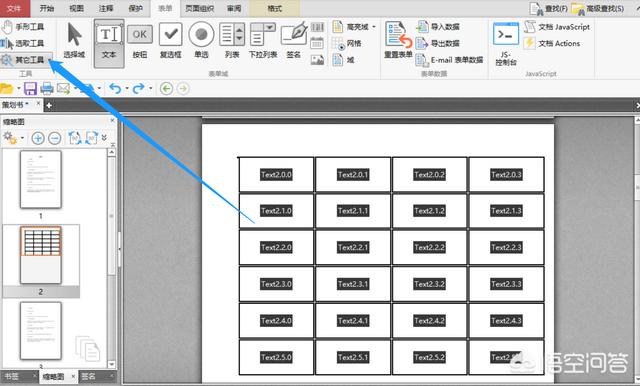This screenshot has width=640, height=386.
Task: Switch to the 格式 ribbon tab
Action: point(274,8)
